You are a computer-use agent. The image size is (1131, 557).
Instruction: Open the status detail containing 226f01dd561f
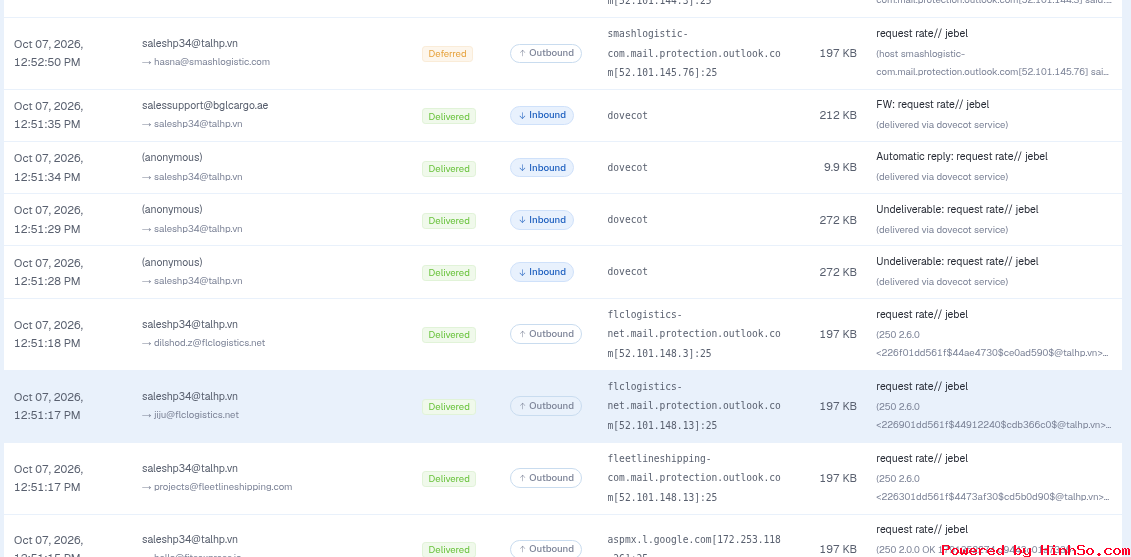click(x=993, y=343)
